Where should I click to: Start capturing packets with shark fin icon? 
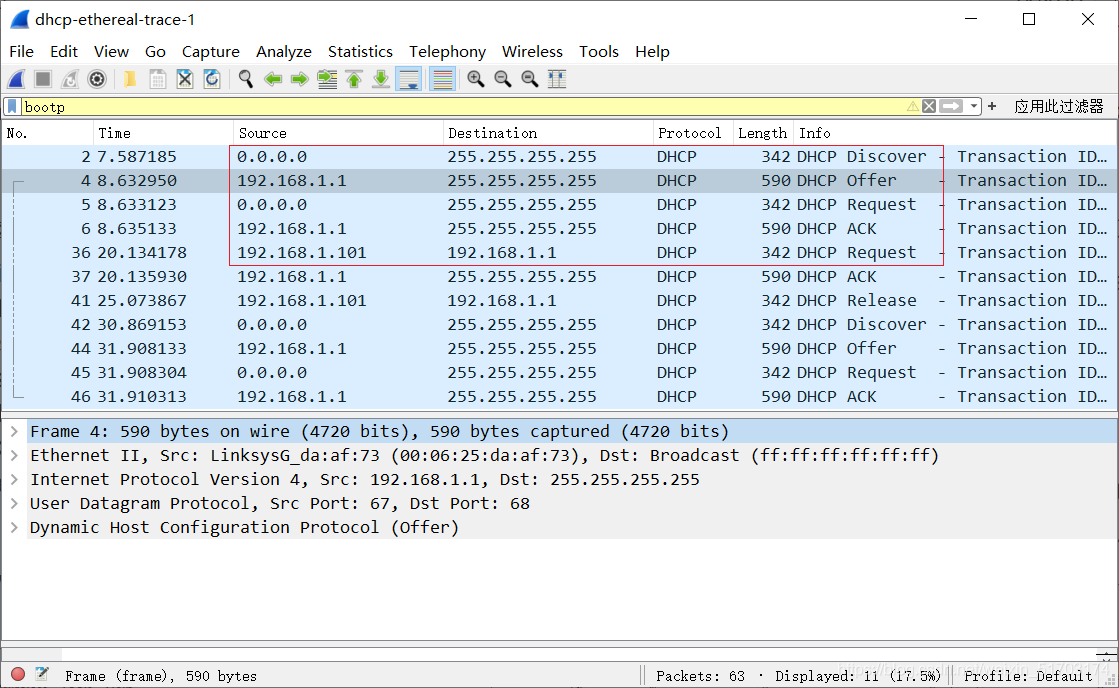(x=16, y=79)
